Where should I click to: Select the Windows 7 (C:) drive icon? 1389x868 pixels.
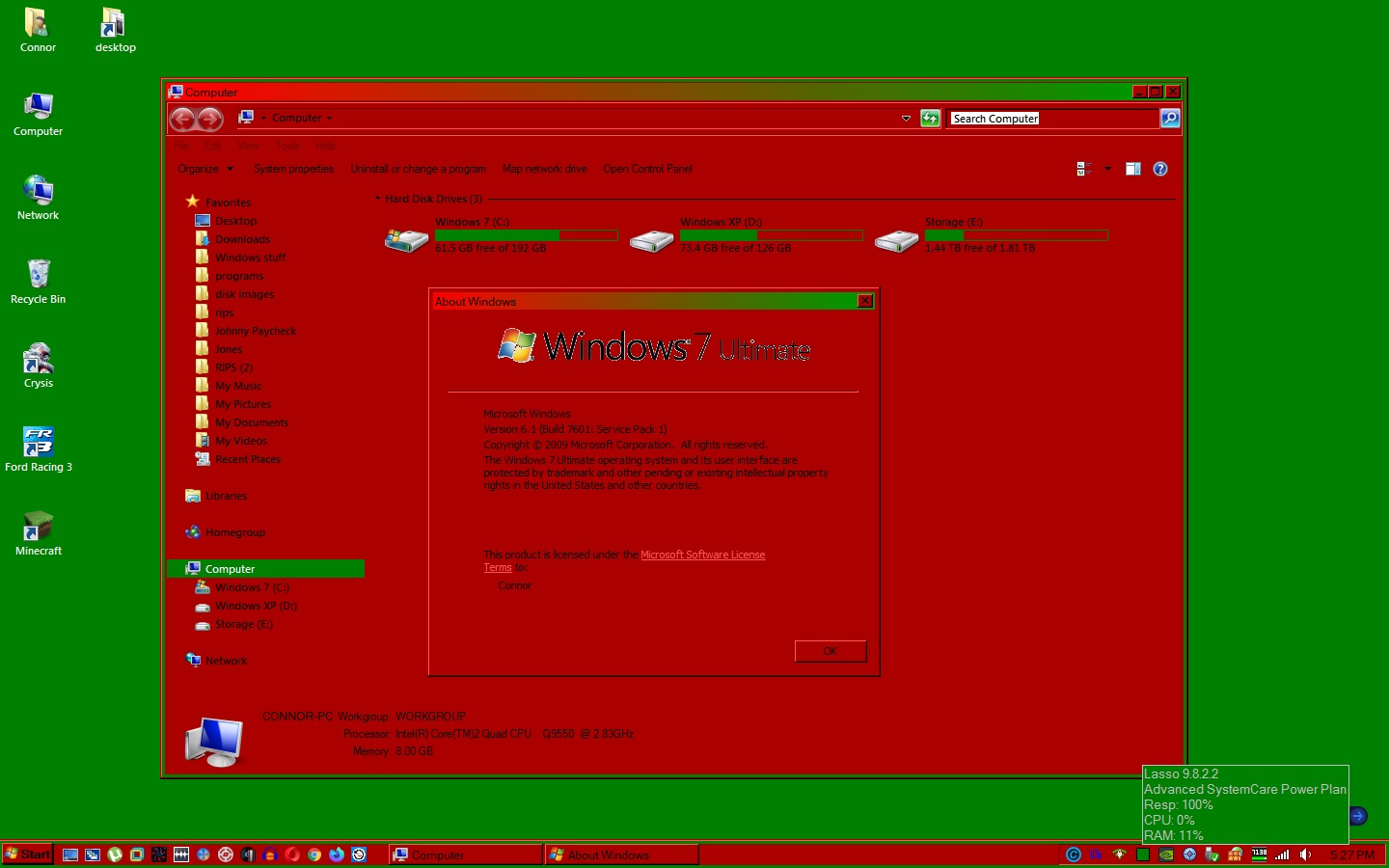[x=407, y=239]
